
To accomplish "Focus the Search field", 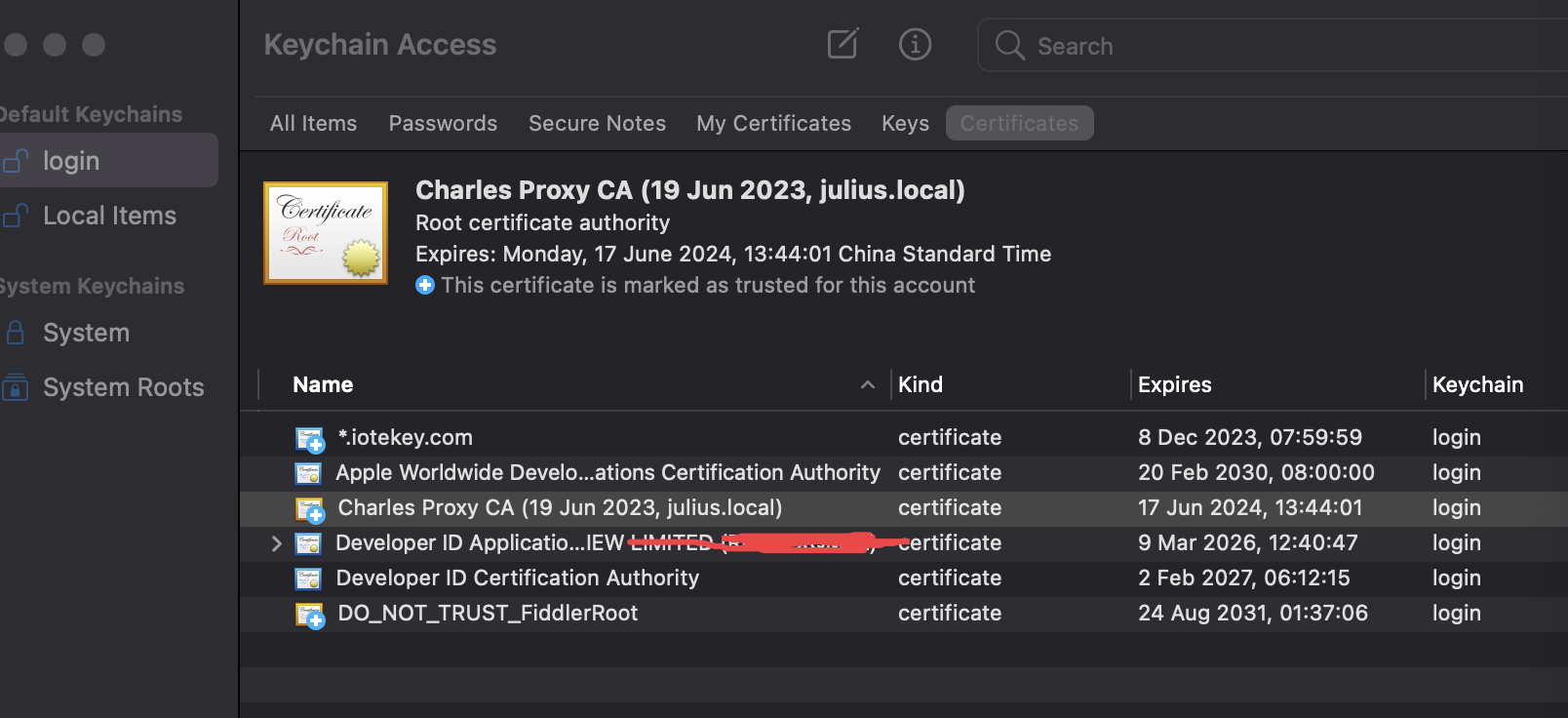I will [1273, 45].
